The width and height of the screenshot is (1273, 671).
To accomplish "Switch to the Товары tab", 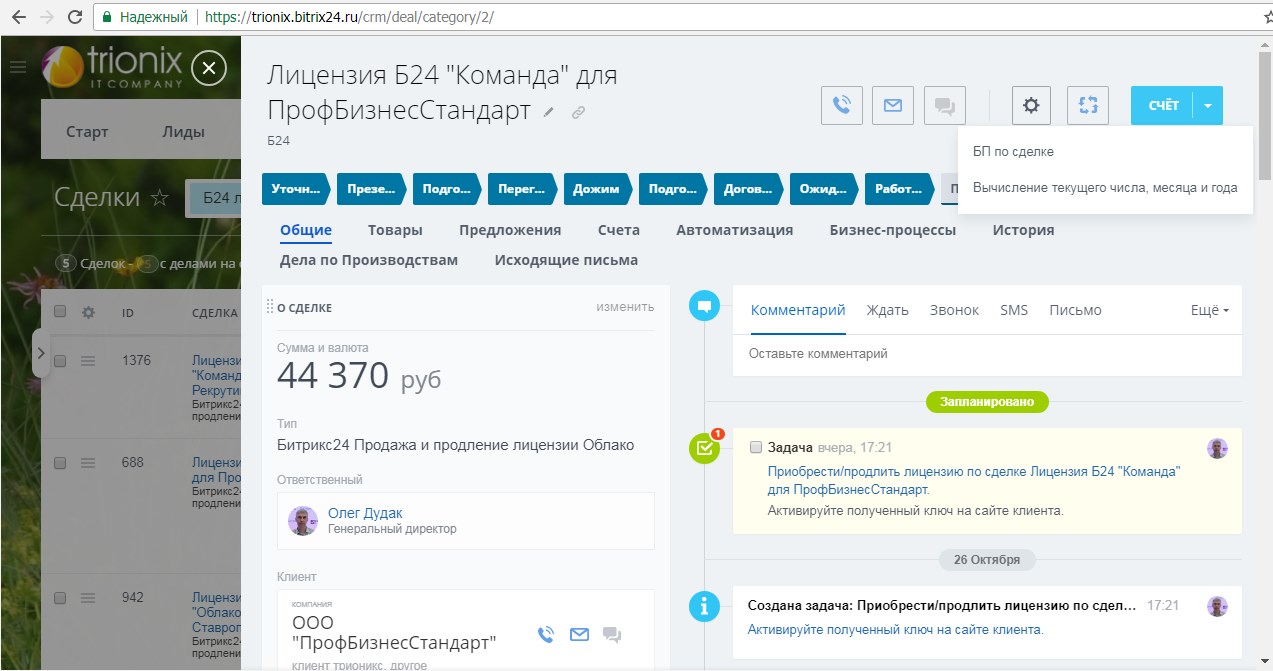I will click(x=395, y=230).
